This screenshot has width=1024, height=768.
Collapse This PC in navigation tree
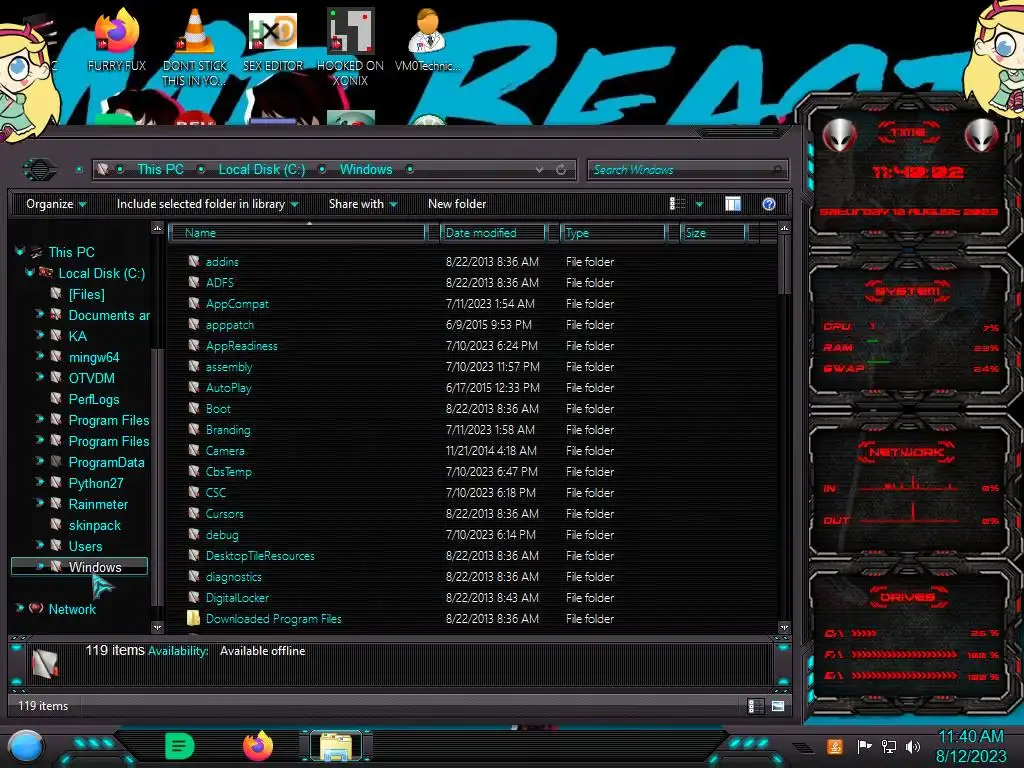[20, 251]
